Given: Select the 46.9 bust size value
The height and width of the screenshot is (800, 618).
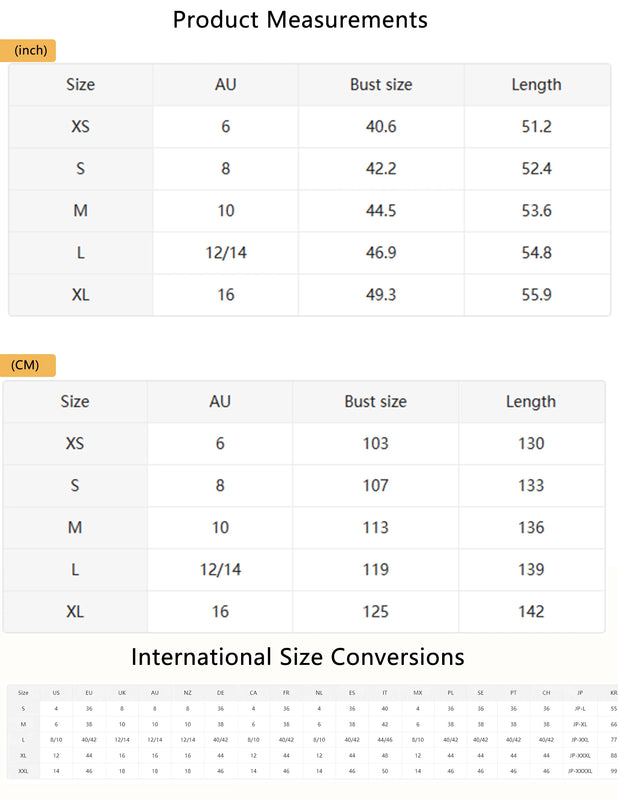Looking at the screenshot, I should [381, 253].
